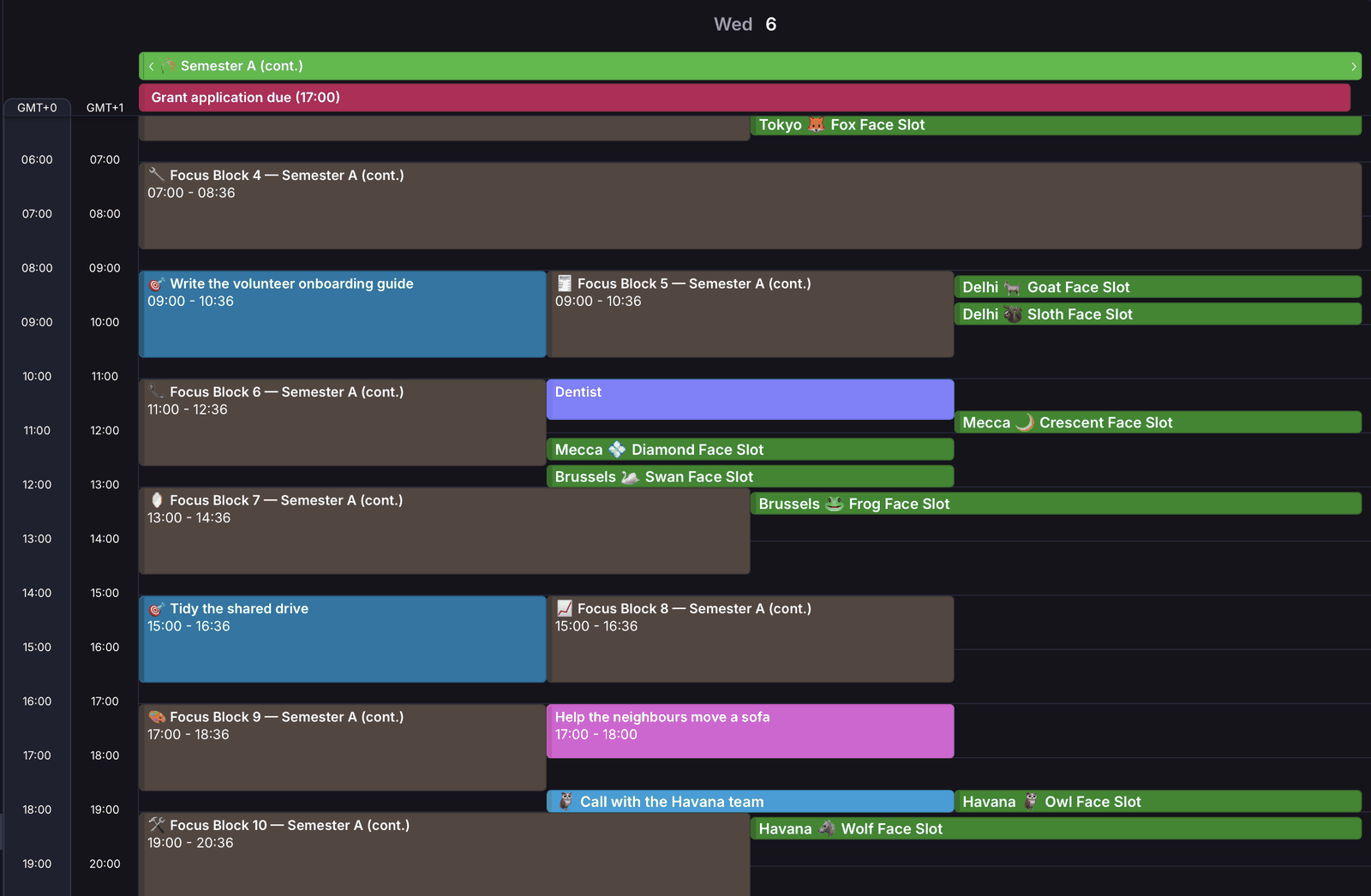The image size is (1371, 896).
Task: Click the Semester A (cont.) banner title
Action: coord(242,66)
